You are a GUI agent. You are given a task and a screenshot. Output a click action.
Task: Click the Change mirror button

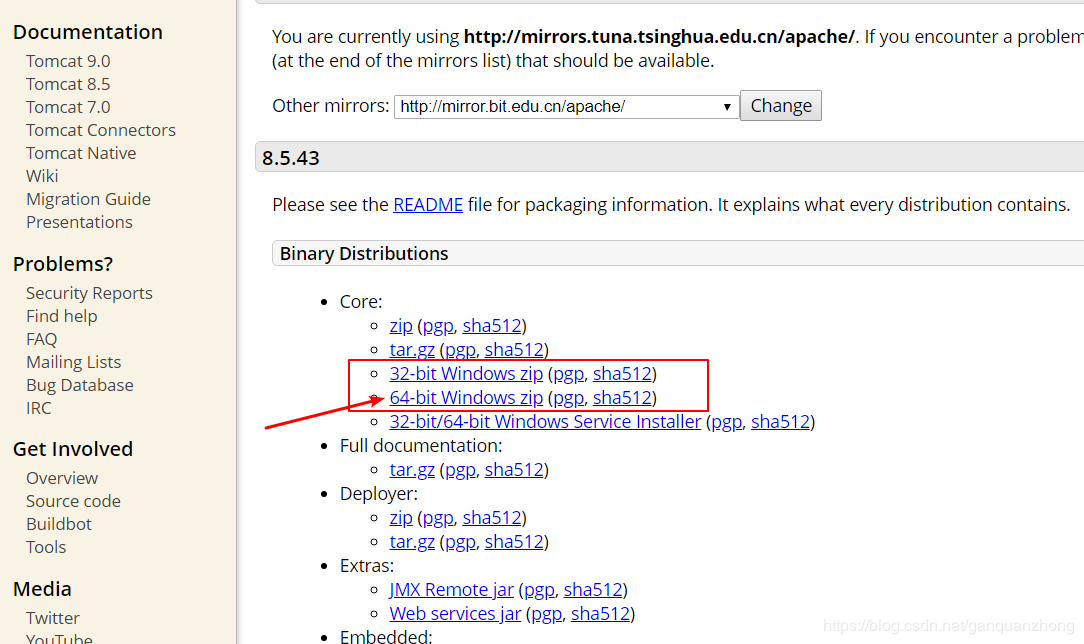781,106
